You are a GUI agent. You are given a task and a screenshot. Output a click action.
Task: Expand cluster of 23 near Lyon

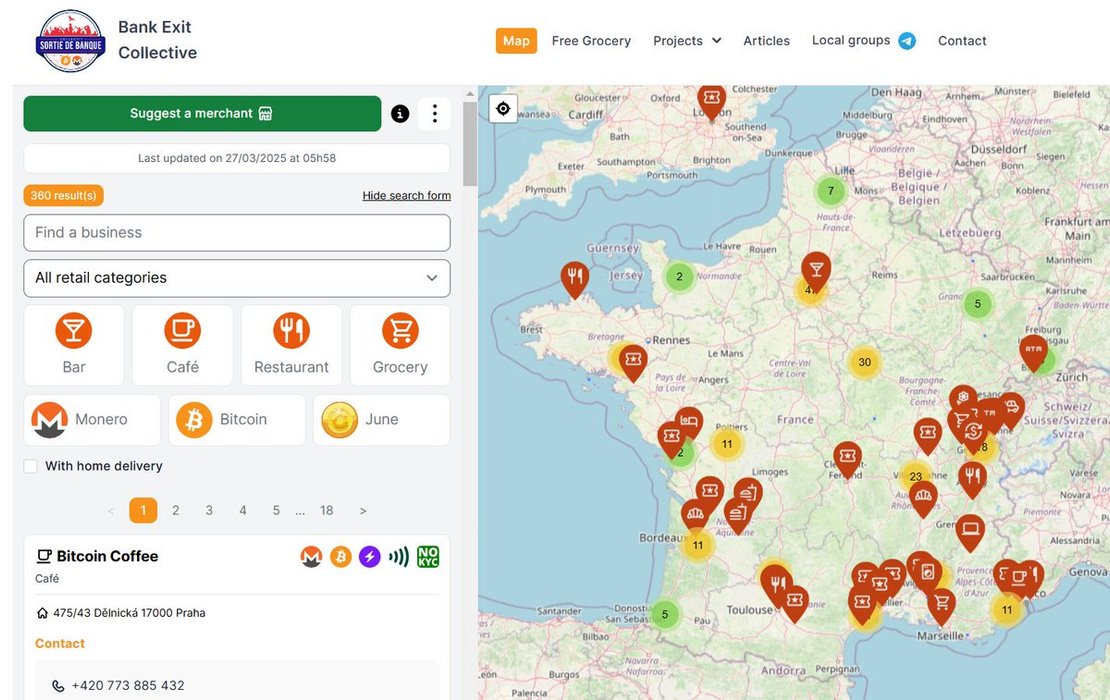tap(915, 476)
